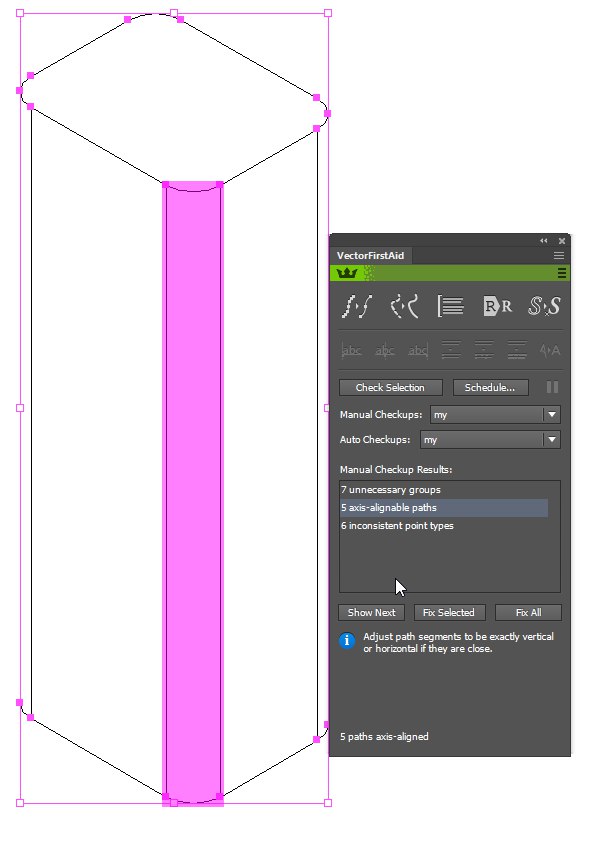Click the left-justify text anchor icon
The width and height of the screenshot is (601, 849).
click(351, 350)
